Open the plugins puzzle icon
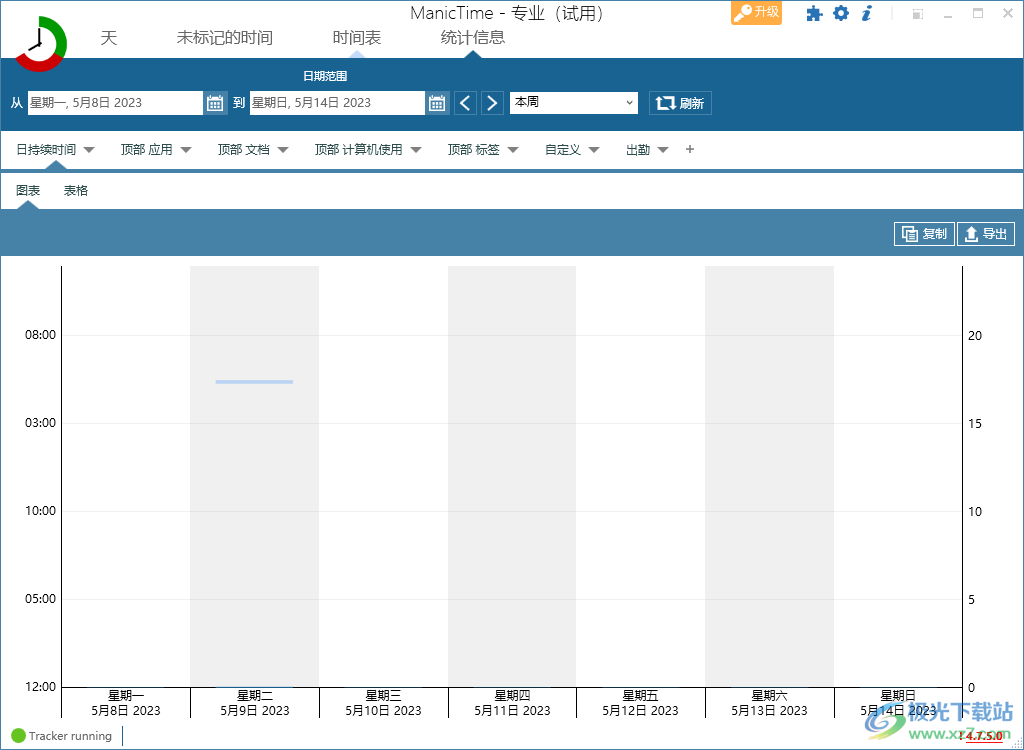Viewport: 1024px width, 750px height. tap(814, 13)
